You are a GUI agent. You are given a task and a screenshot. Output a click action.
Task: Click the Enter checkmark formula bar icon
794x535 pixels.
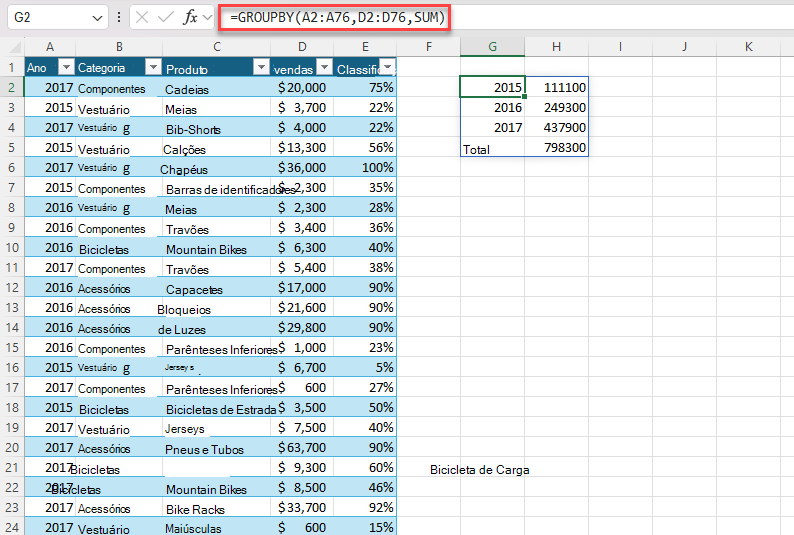point(166,18)
